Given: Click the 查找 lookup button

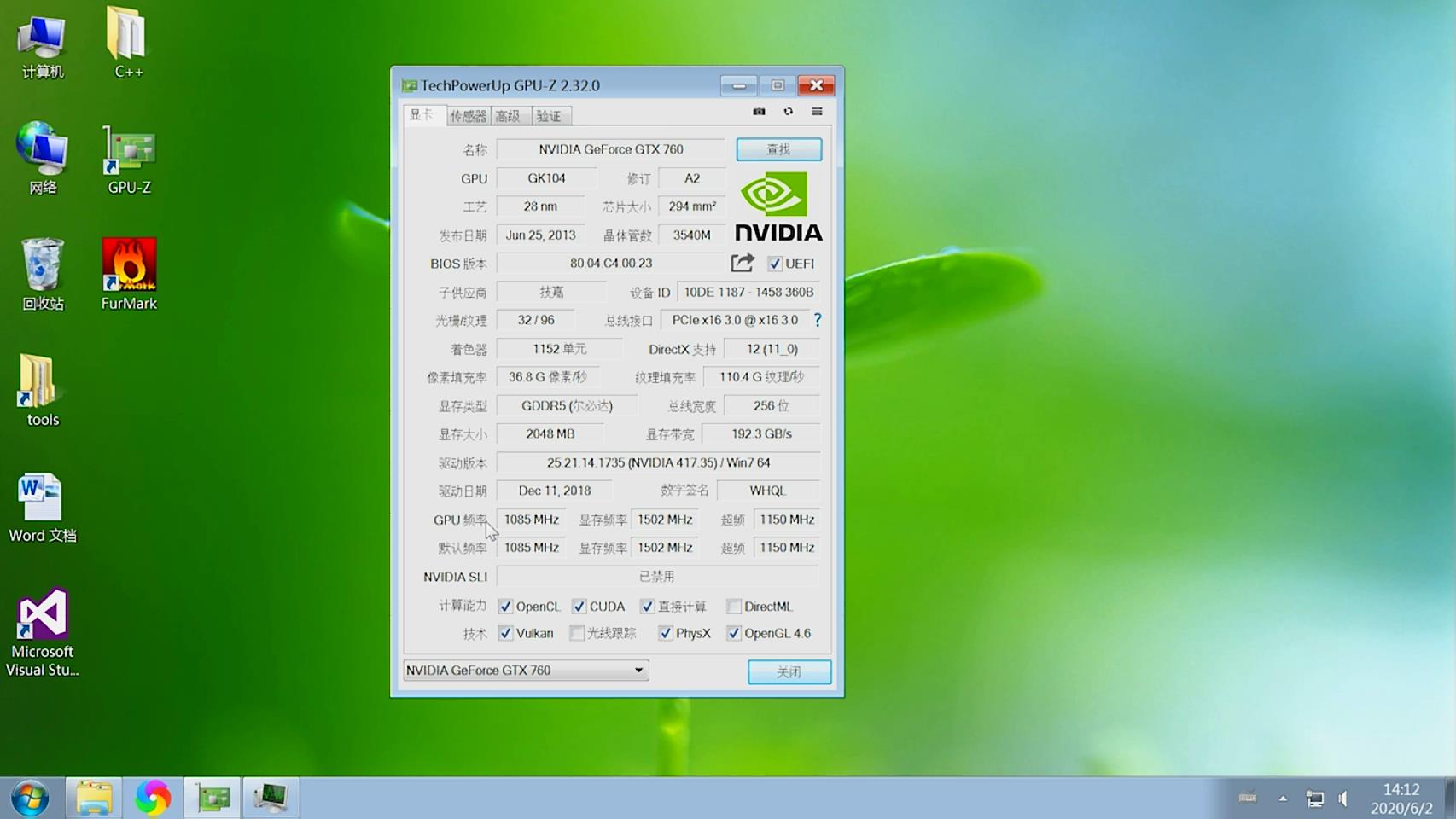Looking at the screenshot, I should pyautogui.click(x=777, y=149).
